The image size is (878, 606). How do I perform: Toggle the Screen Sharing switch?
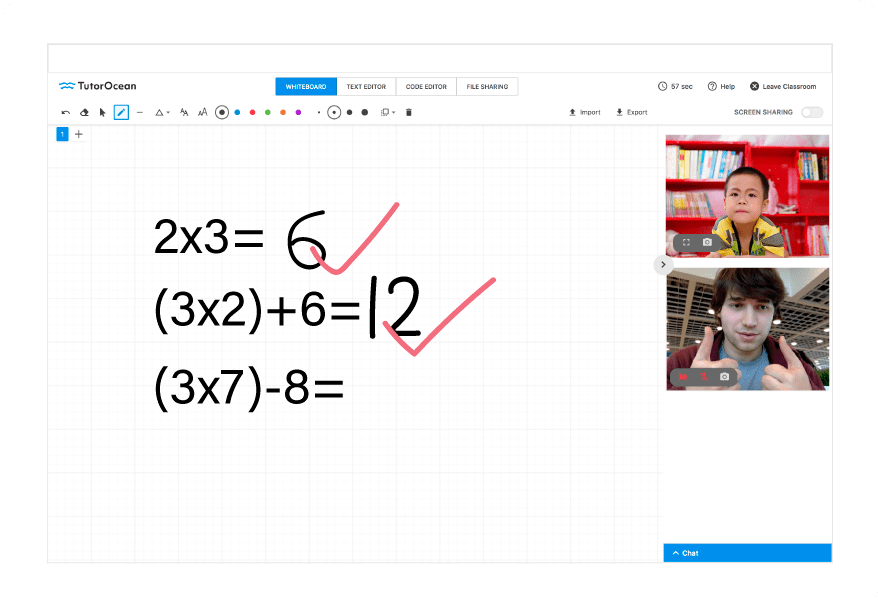tap(812, 113)
